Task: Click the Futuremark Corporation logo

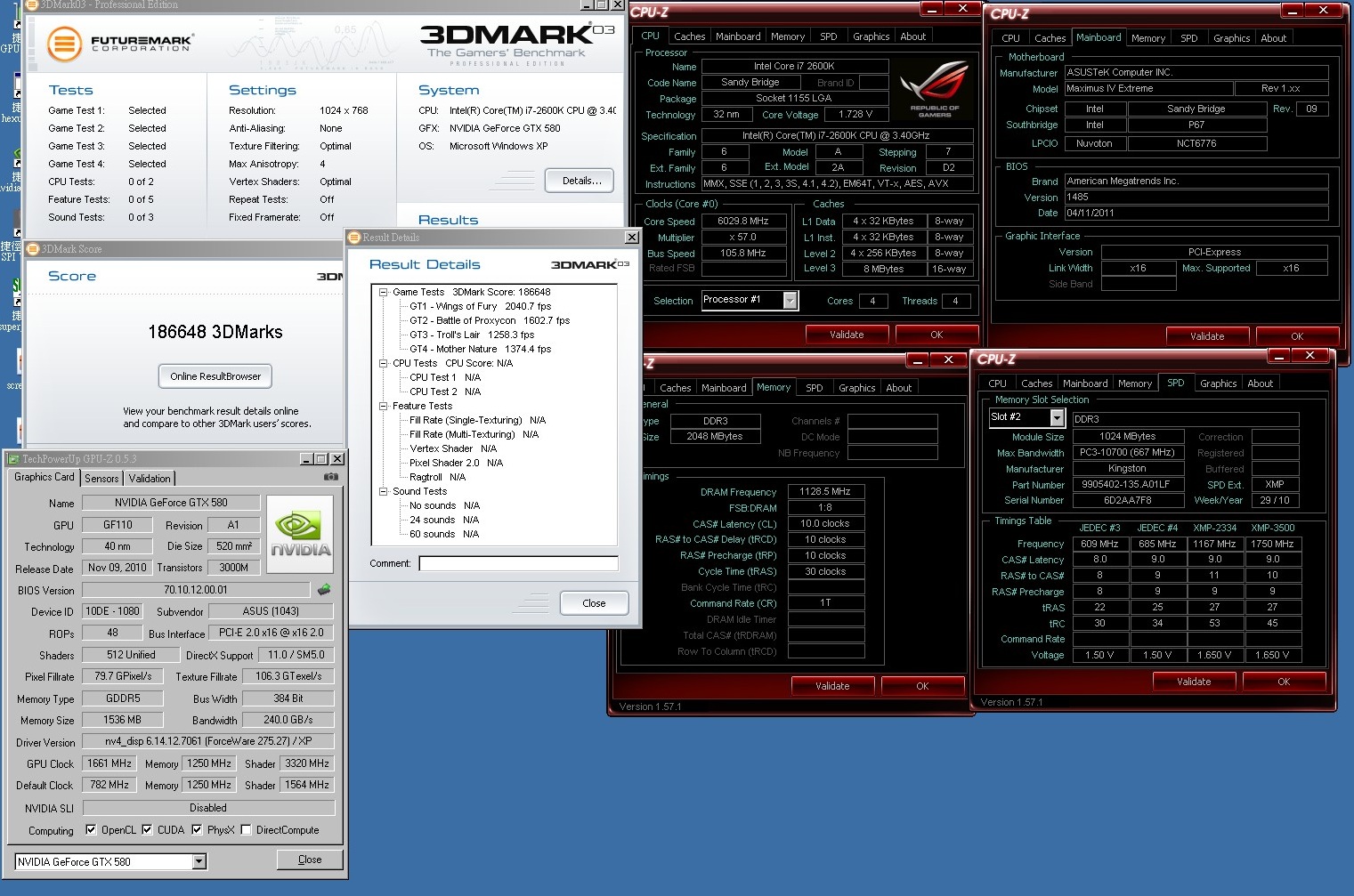Action: pos(118,43)
